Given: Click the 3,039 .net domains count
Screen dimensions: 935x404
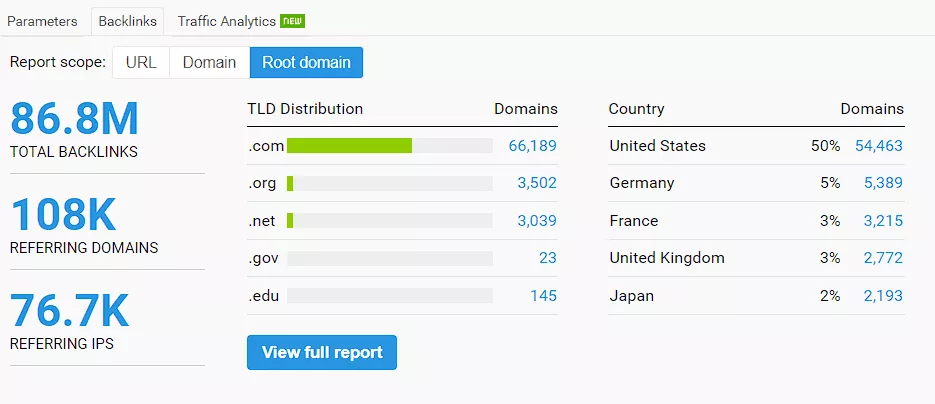Looking at the screenshot, I should click(537, 221).
